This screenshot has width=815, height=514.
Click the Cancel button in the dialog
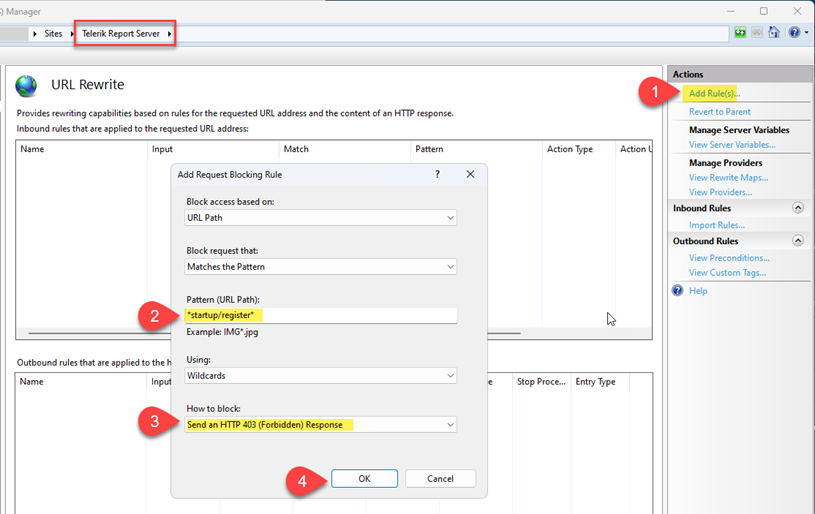point(440,479)
